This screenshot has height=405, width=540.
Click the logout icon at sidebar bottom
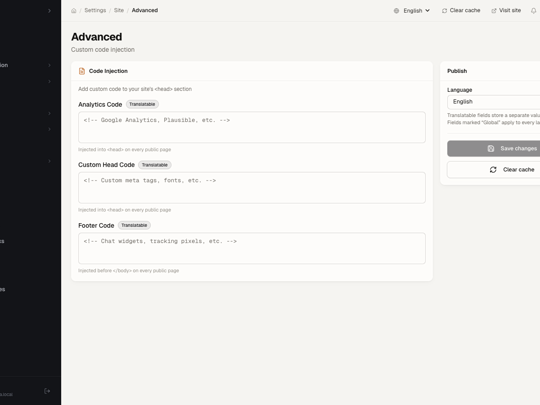click(47, 391)
